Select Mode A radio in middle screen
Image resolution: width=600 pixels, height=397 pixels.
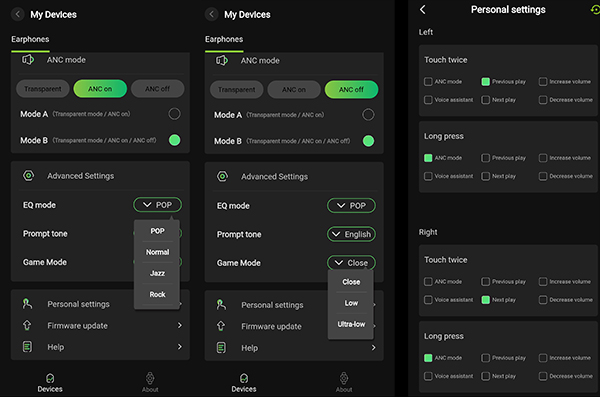click(368, 114)
